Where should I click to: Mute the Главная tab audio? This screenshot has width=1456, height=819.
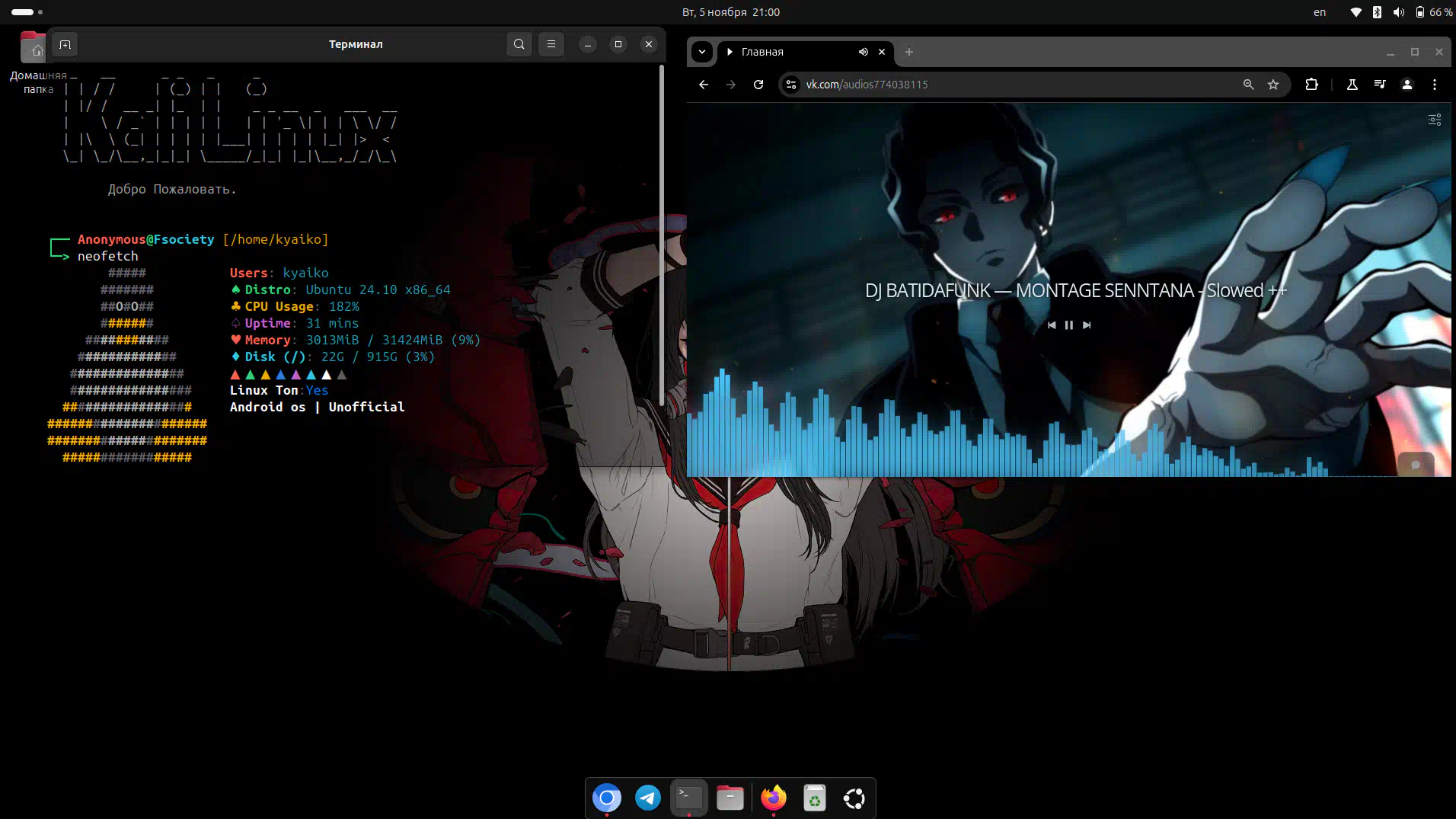pos(864,52)
